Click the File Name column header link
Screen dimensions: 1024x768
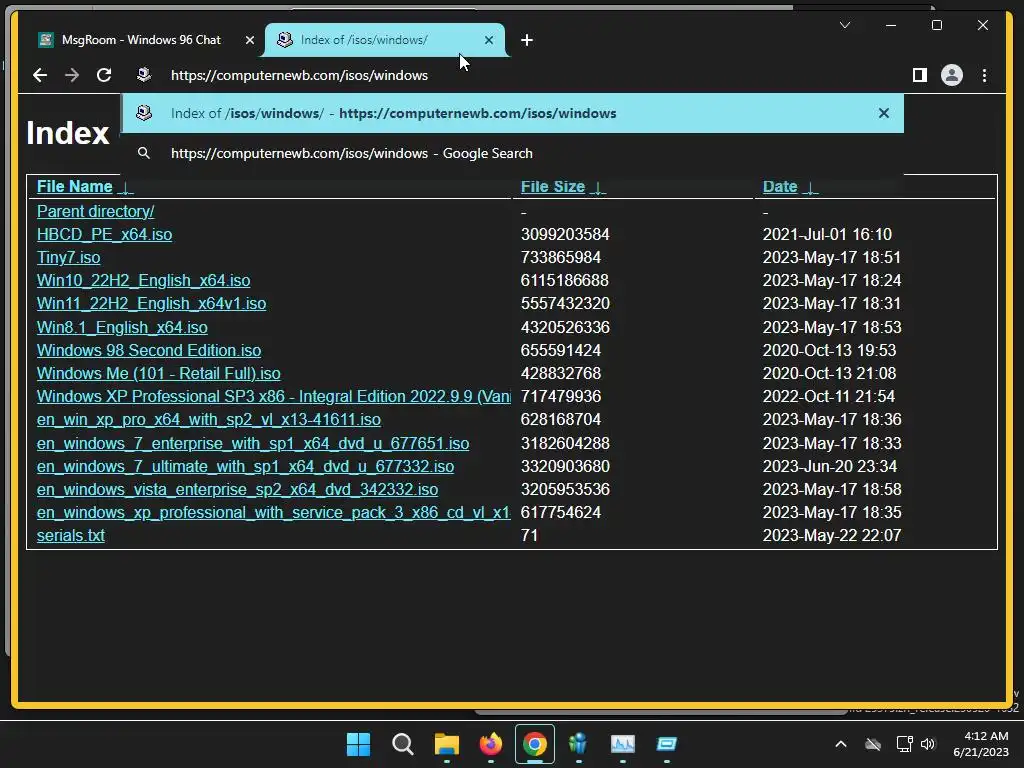[74, 187]
